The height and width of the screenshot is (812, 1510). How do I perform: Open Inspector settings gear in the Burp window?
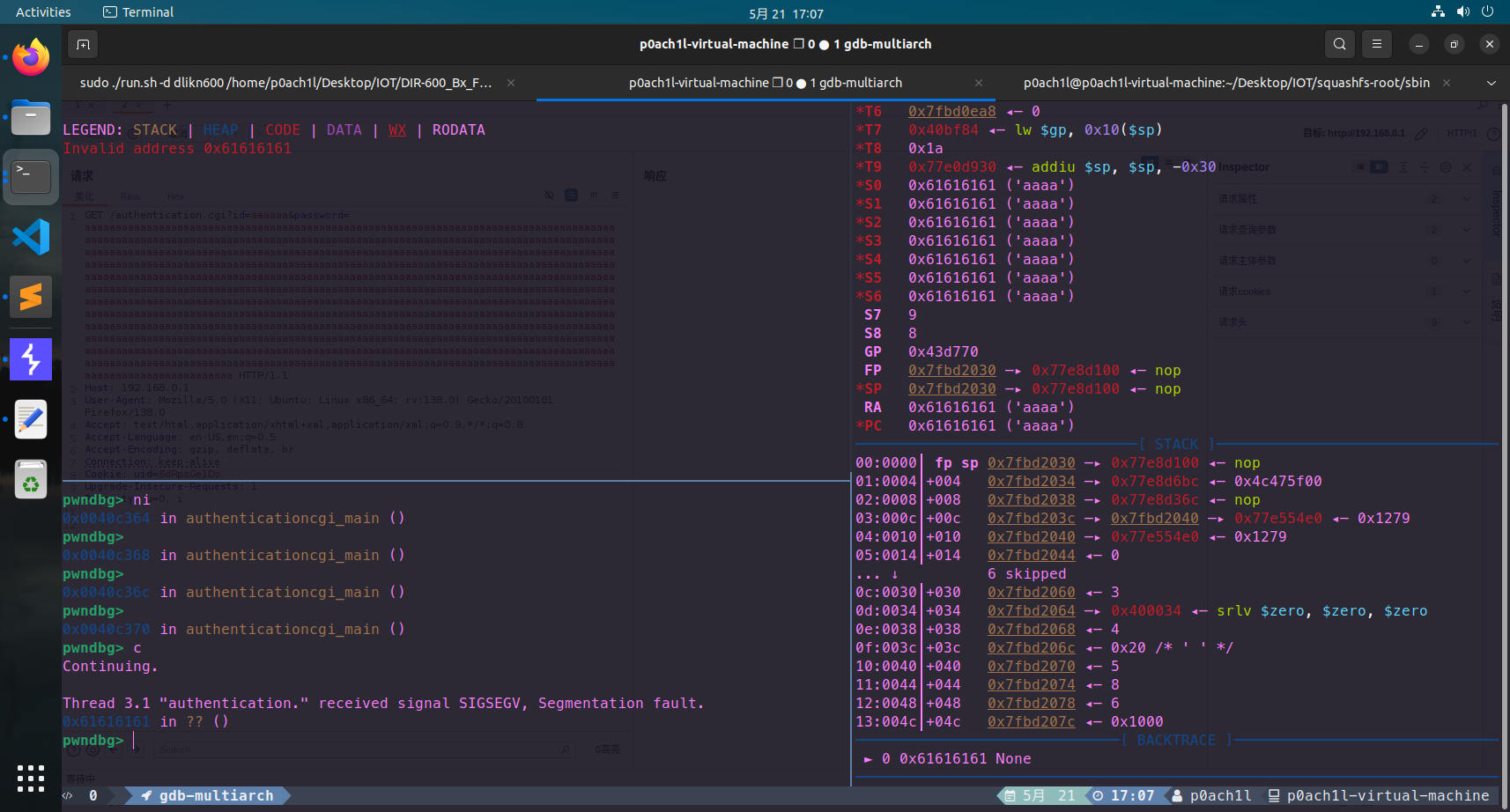pos(1446,167)
